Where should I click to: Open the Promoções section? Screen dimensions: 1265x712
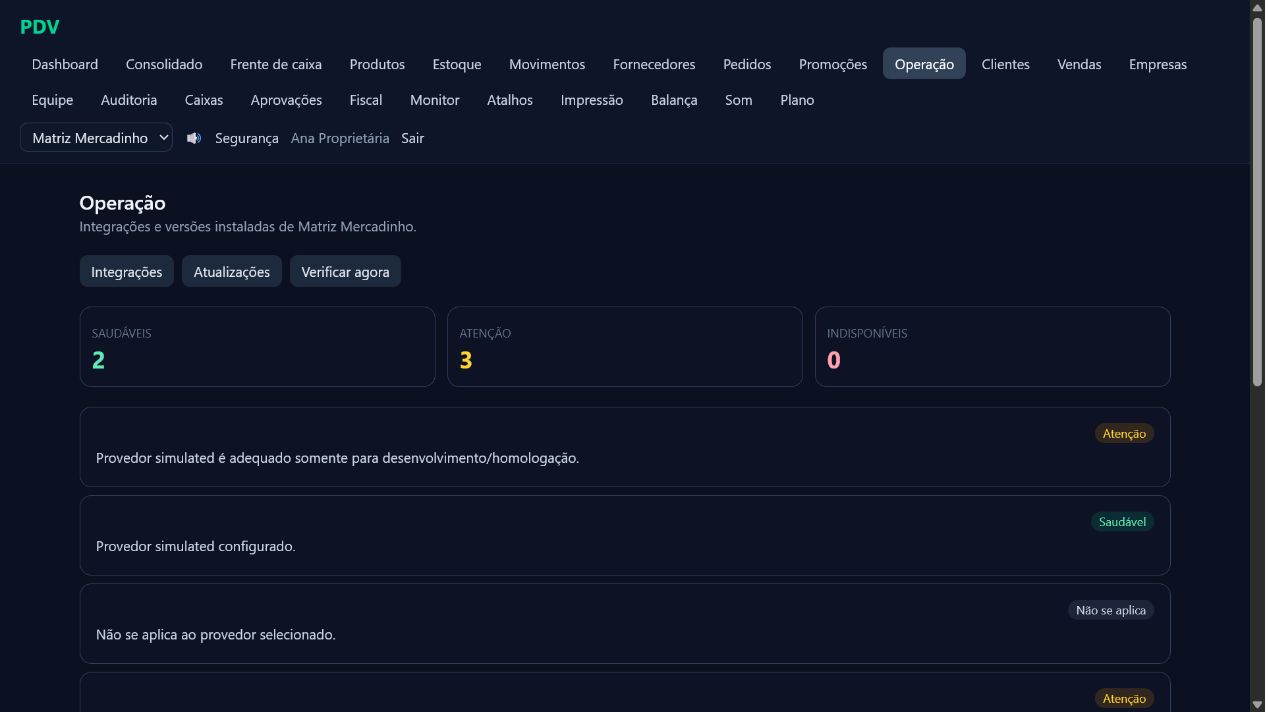[x=833, y=64]
